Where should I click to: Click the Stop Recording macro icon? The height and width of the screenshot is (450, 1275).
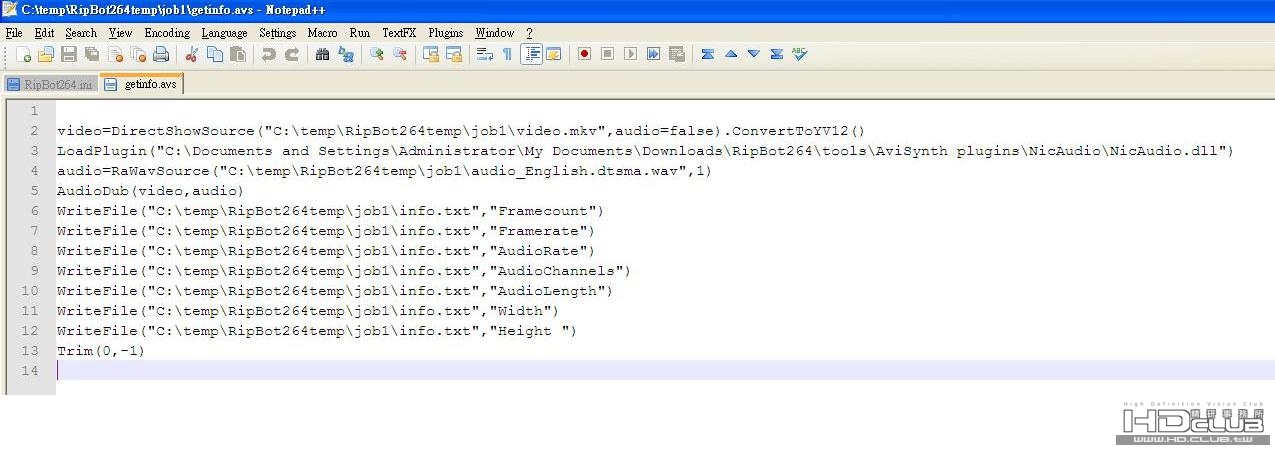coord(607,54)
